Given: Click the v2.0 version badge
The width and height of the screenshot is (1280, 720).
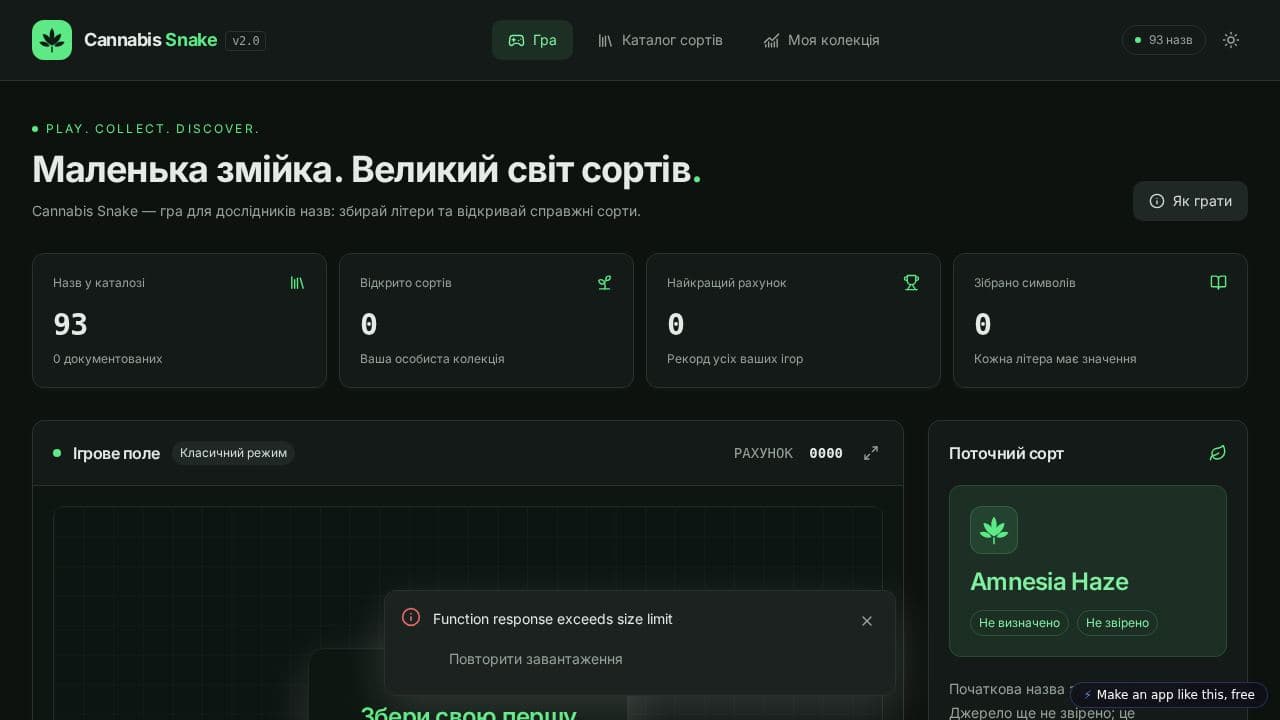Looking at the screenshot, I should click(x=245, y=41).
